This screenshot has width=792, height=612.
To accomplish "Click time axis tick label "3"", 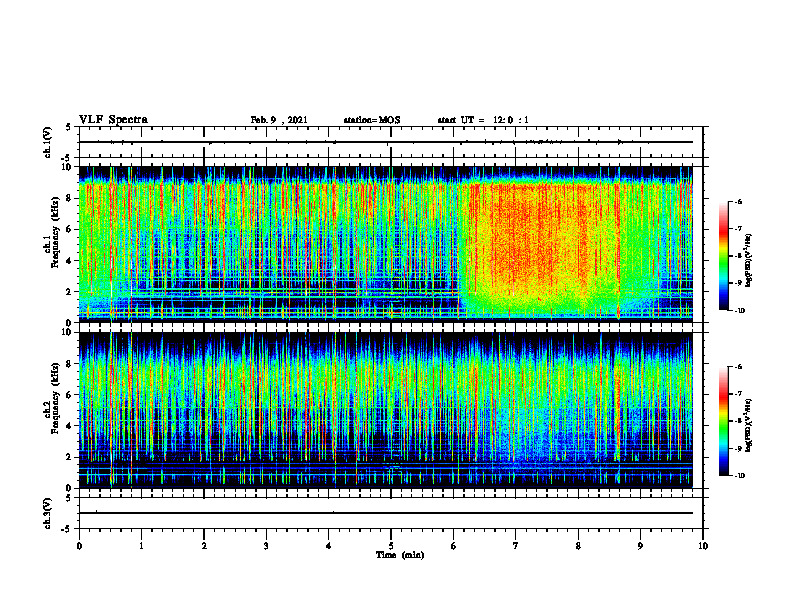I will click(x=266, y=546).
